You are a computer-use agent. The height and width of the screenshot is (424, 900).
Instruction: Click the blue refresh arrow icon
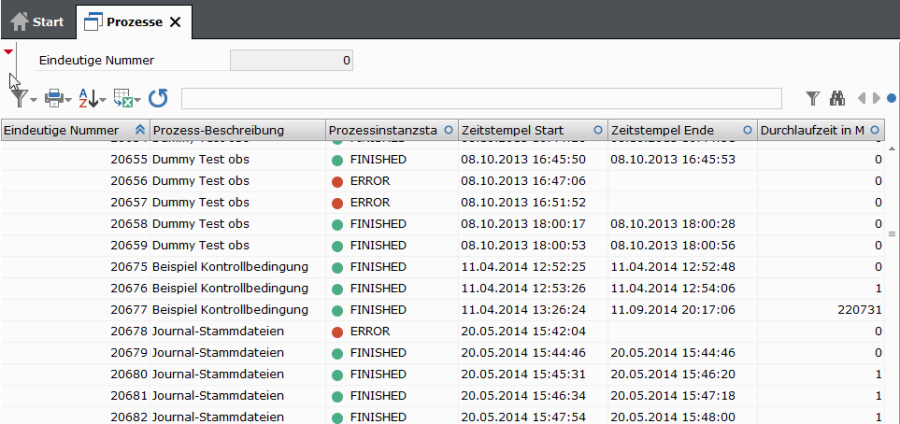pyautogui.click(x=158, y=99)
